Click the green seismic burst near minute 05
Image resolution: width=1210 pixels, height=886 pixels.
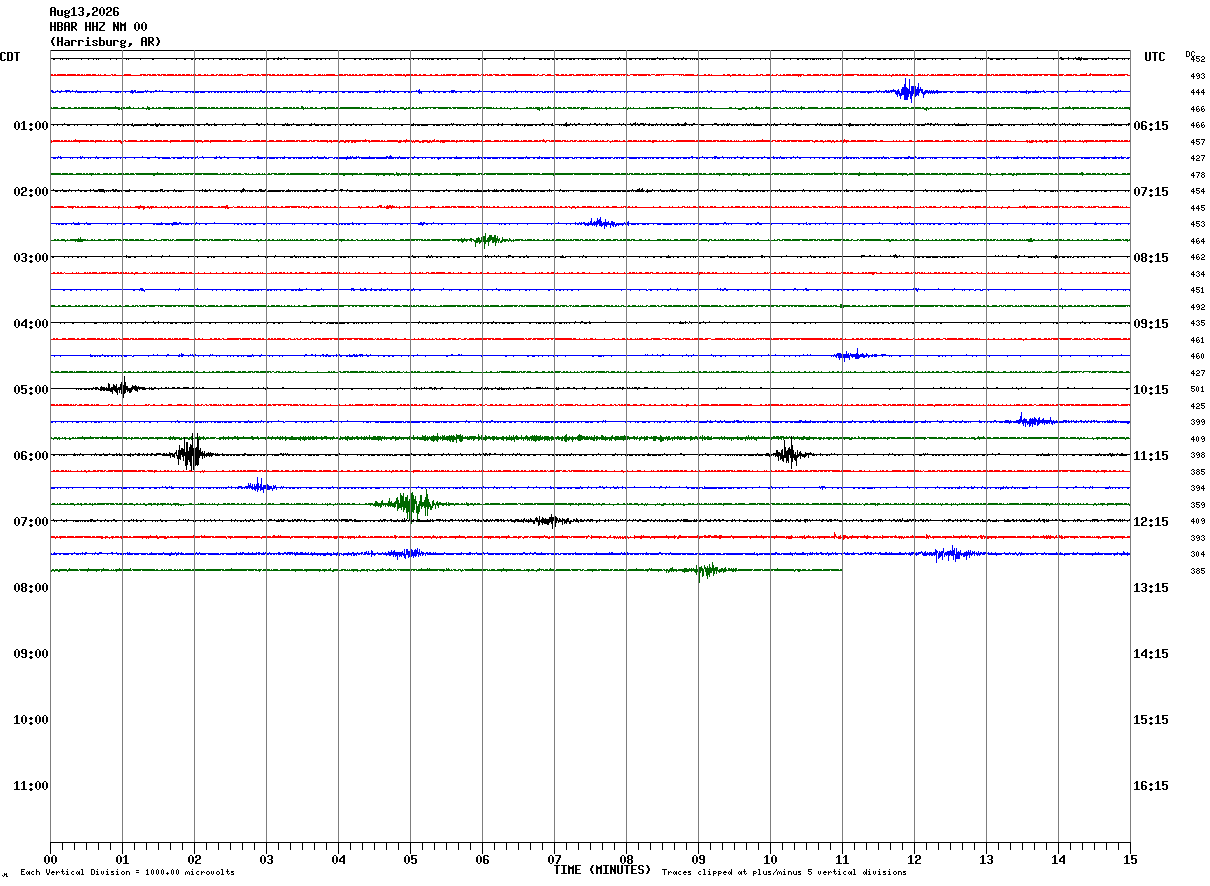409,503
